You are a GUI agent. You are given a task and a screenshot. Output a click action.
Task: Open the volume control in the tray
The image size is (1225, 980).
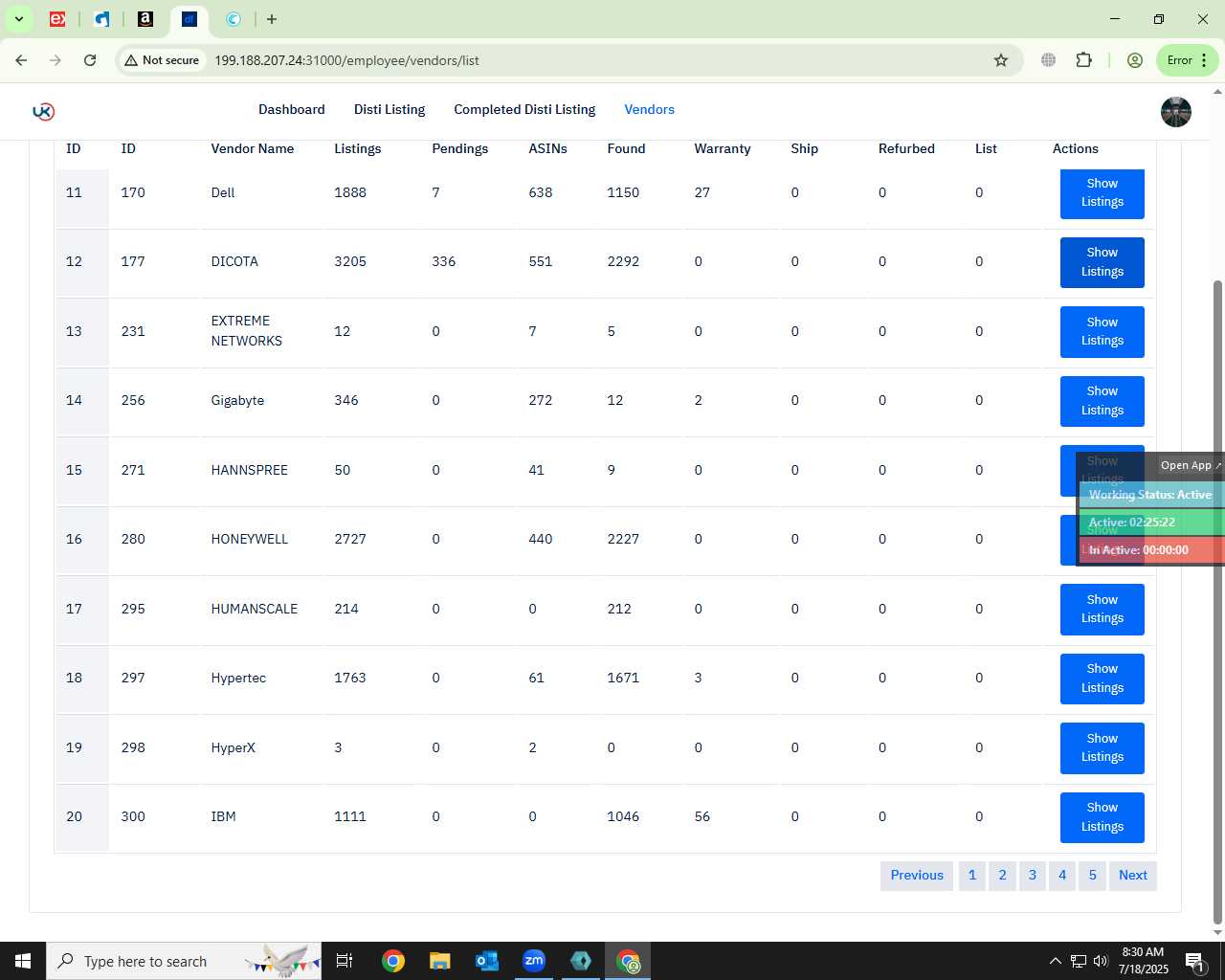1101,961
